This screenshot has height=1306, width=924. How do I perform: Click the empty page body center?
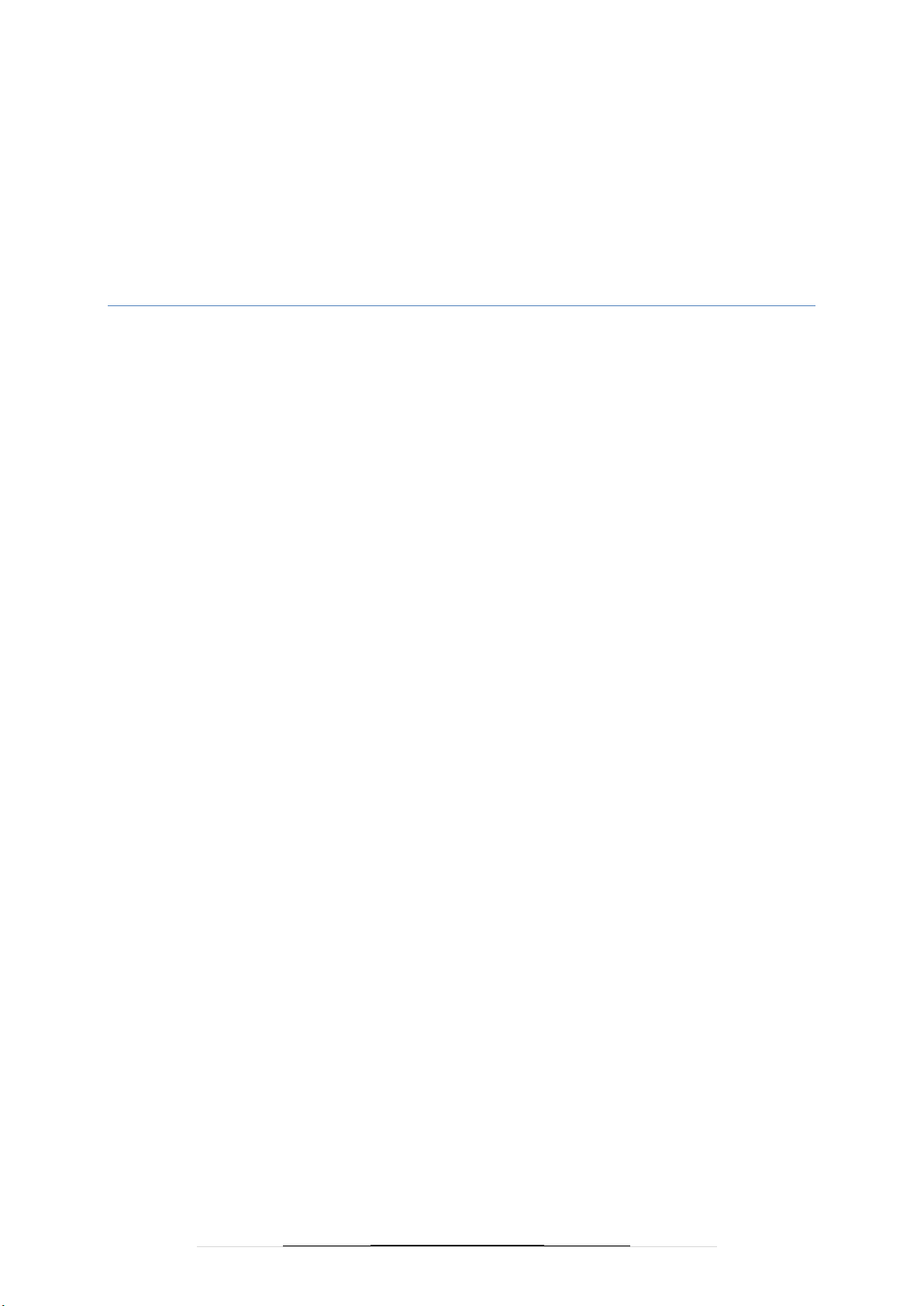[461, 775]
